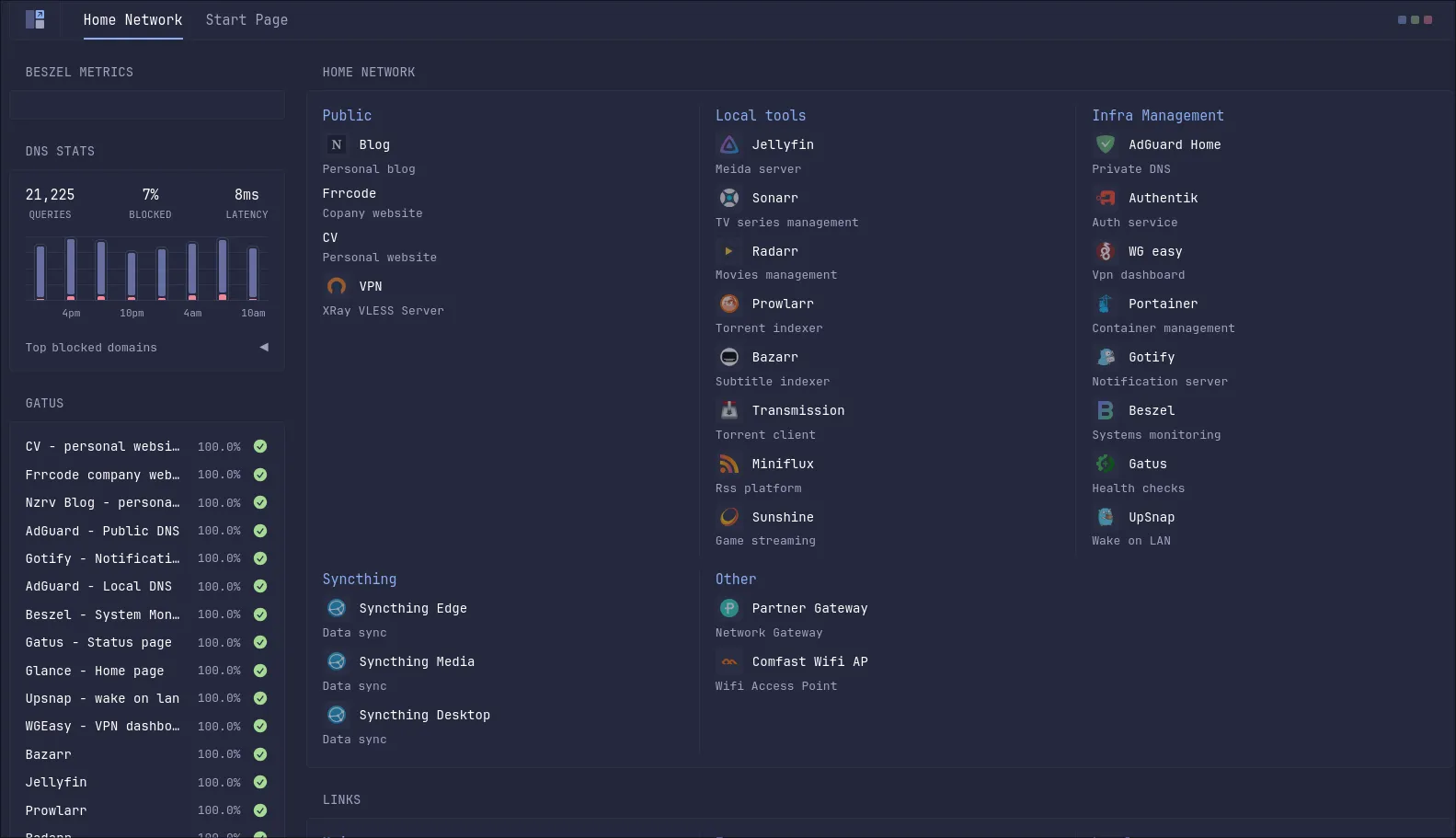Click the WG easy icon
Screen dimensions: 1456x838
tap(1106, 251)
